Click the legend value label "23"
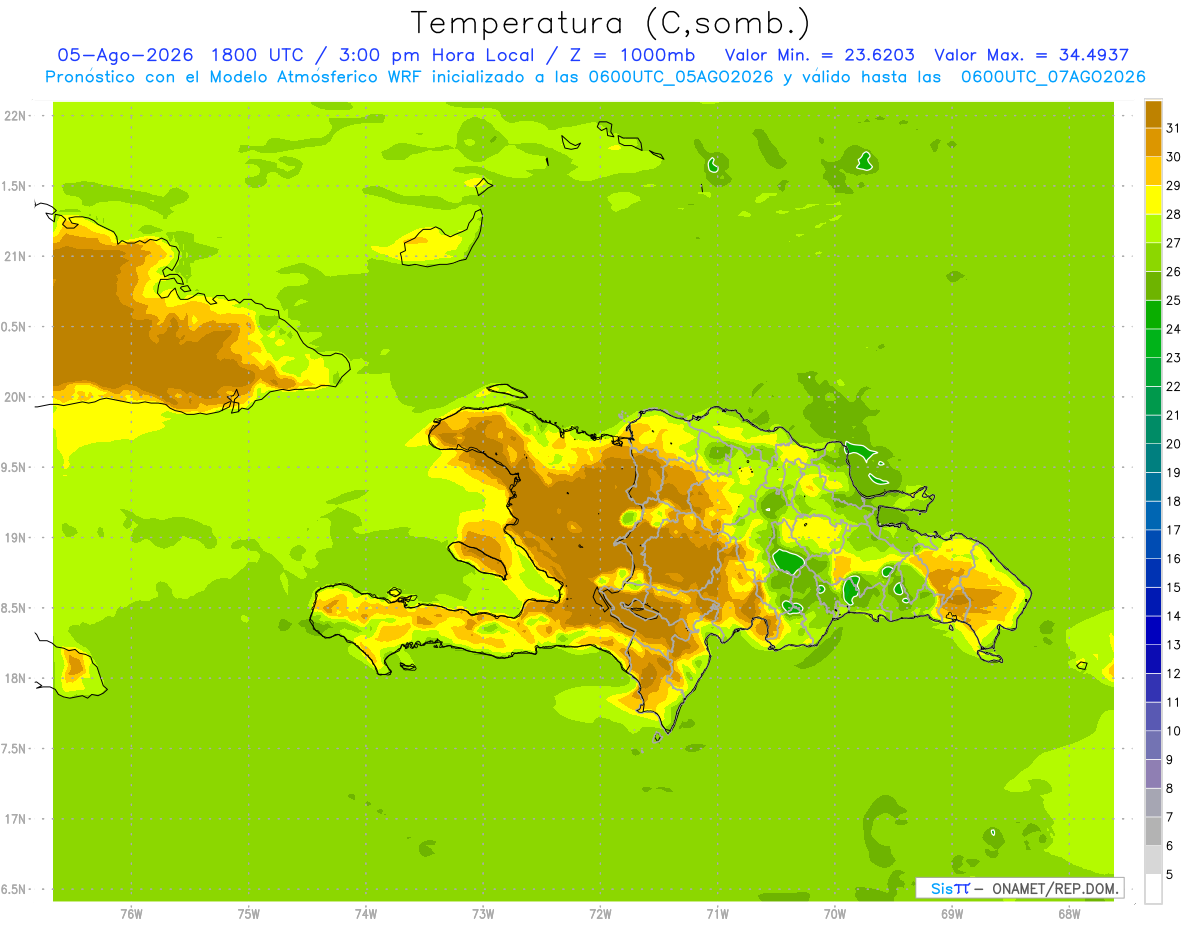This screenshot has height=927, width=1200. [1173, 357]
